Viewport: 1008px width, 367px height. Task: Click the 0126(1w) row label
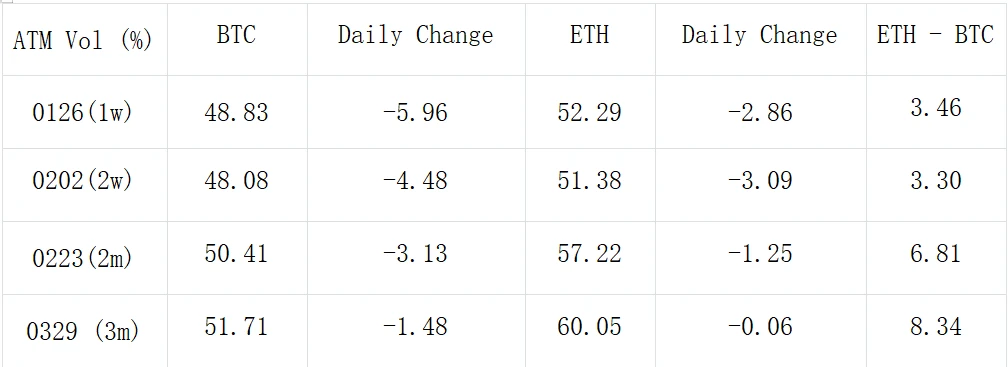[x=82, y=113]
